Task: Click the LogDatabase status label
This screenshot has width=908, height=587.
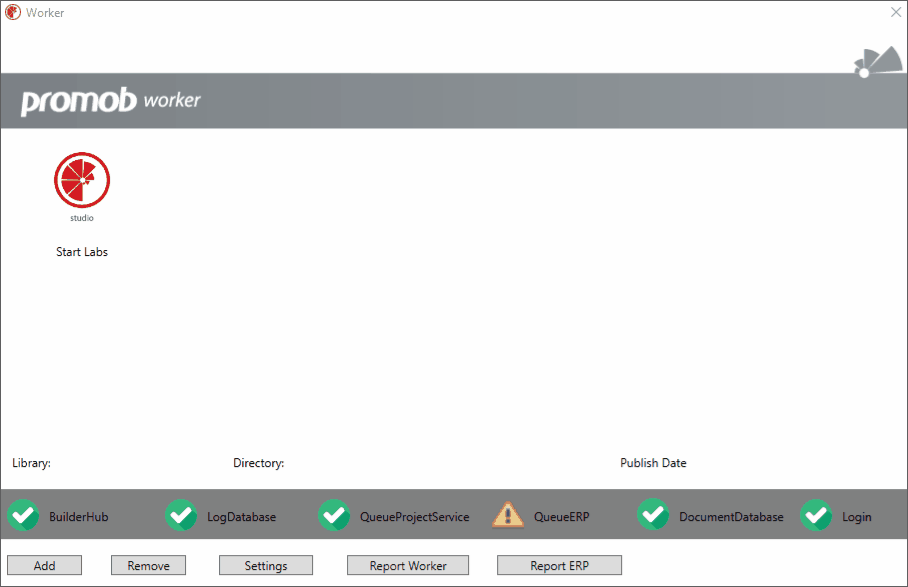Action: coord(241,517)
